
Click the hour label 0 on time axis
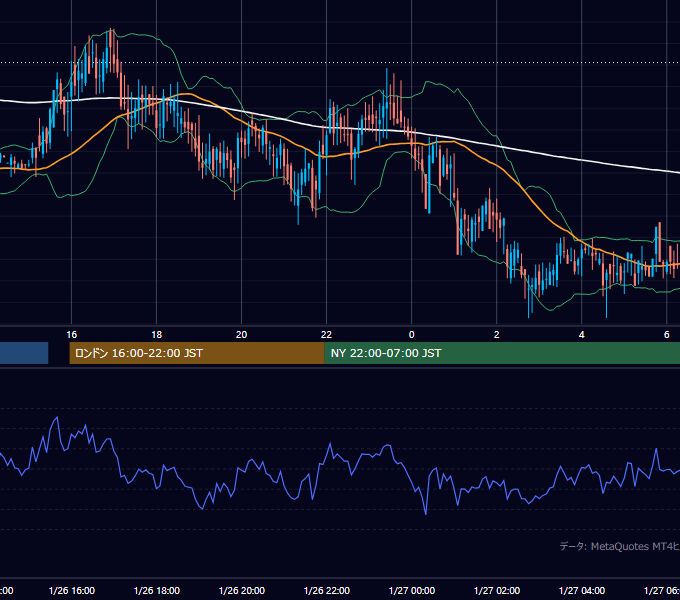[x=412, y=335]
